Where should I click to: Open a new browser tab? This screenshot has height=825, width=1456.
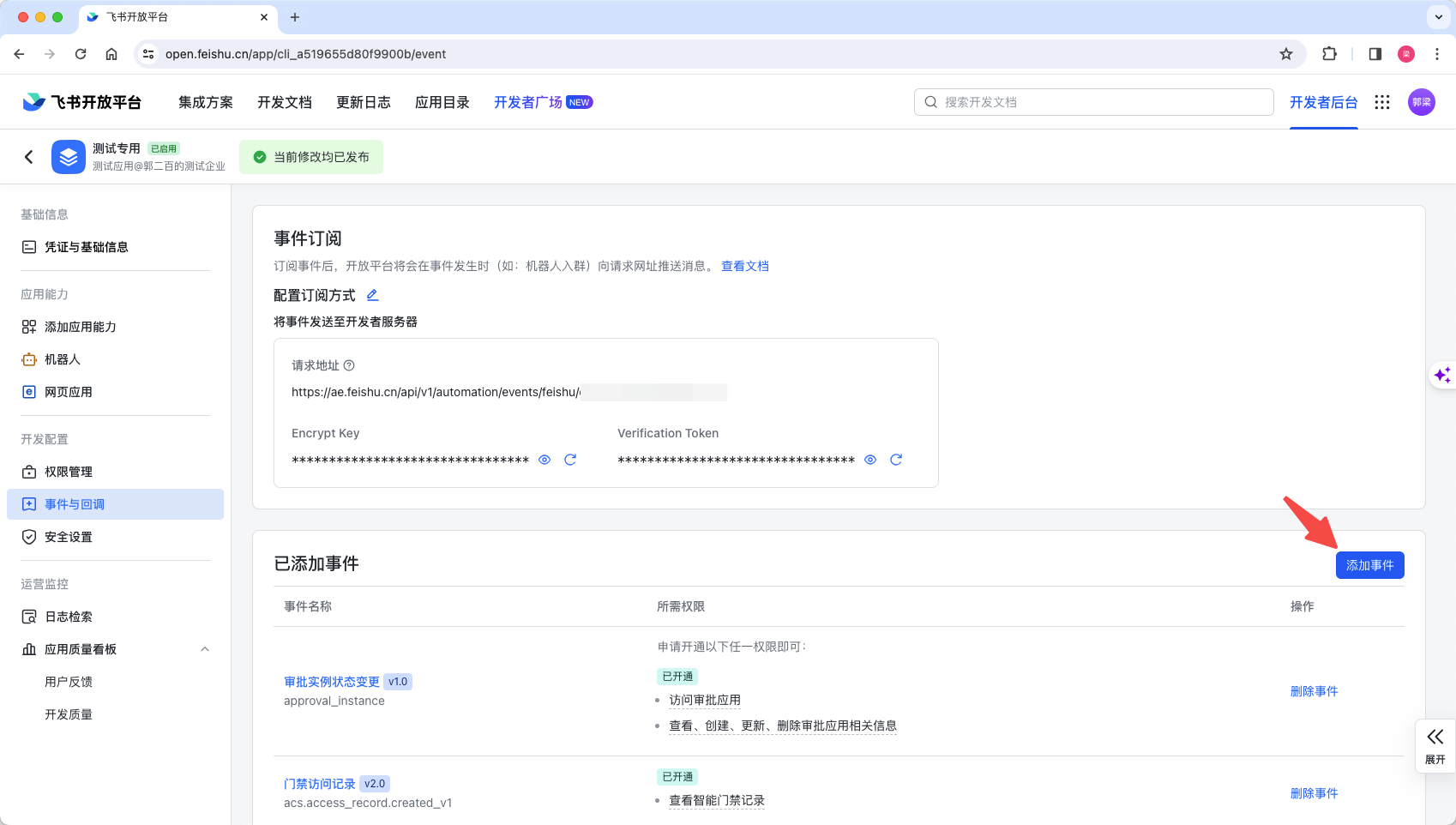(295, 17)
